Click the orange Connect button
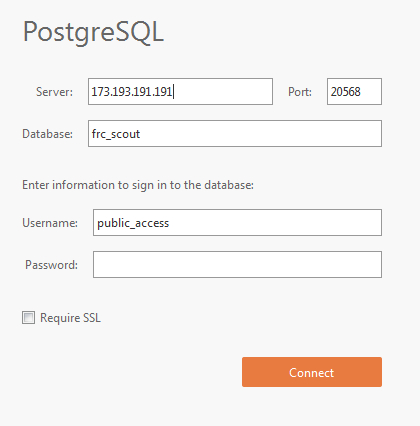Viewport: 420px width, 426px height. [x=312, y=372]
